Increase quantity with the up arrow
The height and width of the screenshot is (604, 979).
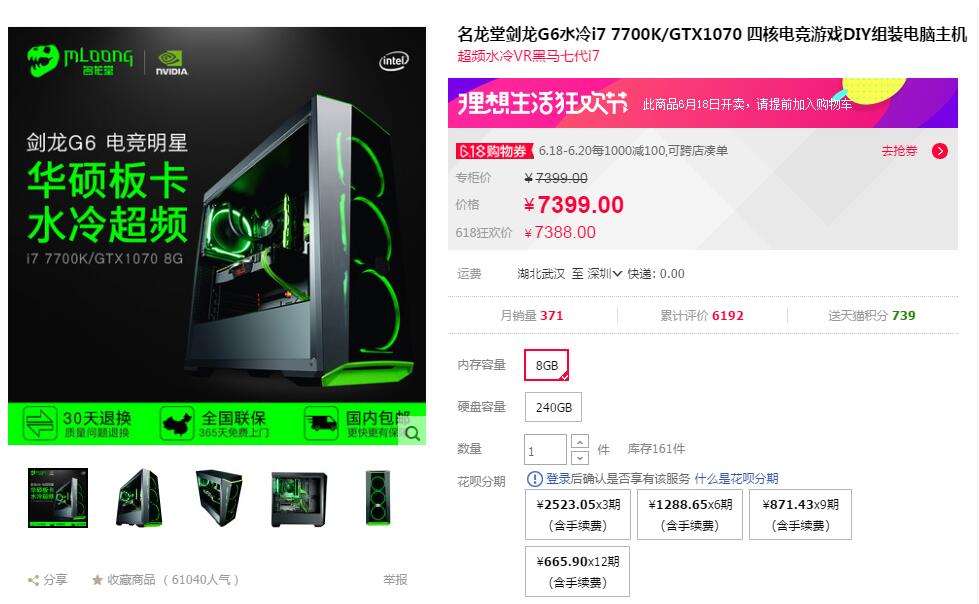579,442
